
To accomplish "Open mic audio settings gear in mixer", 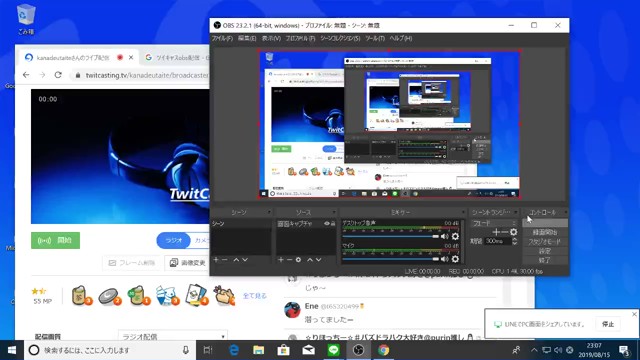I will point(455,259).
